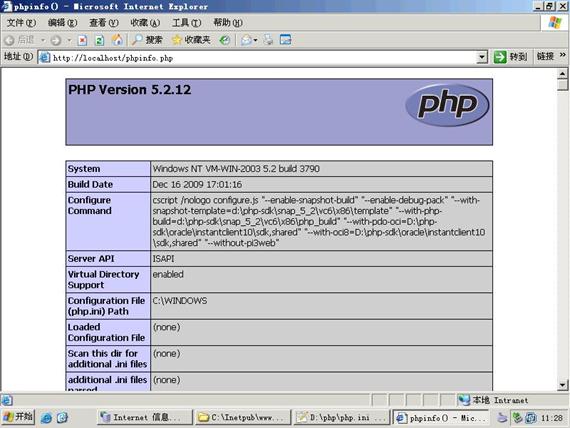Open the History icon in toolbar
Screen dimensions: 570x428
coord(225,40)
